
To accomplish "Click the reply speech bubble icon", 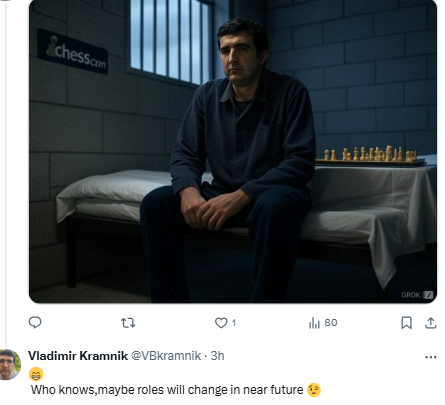I will point(35,323).
